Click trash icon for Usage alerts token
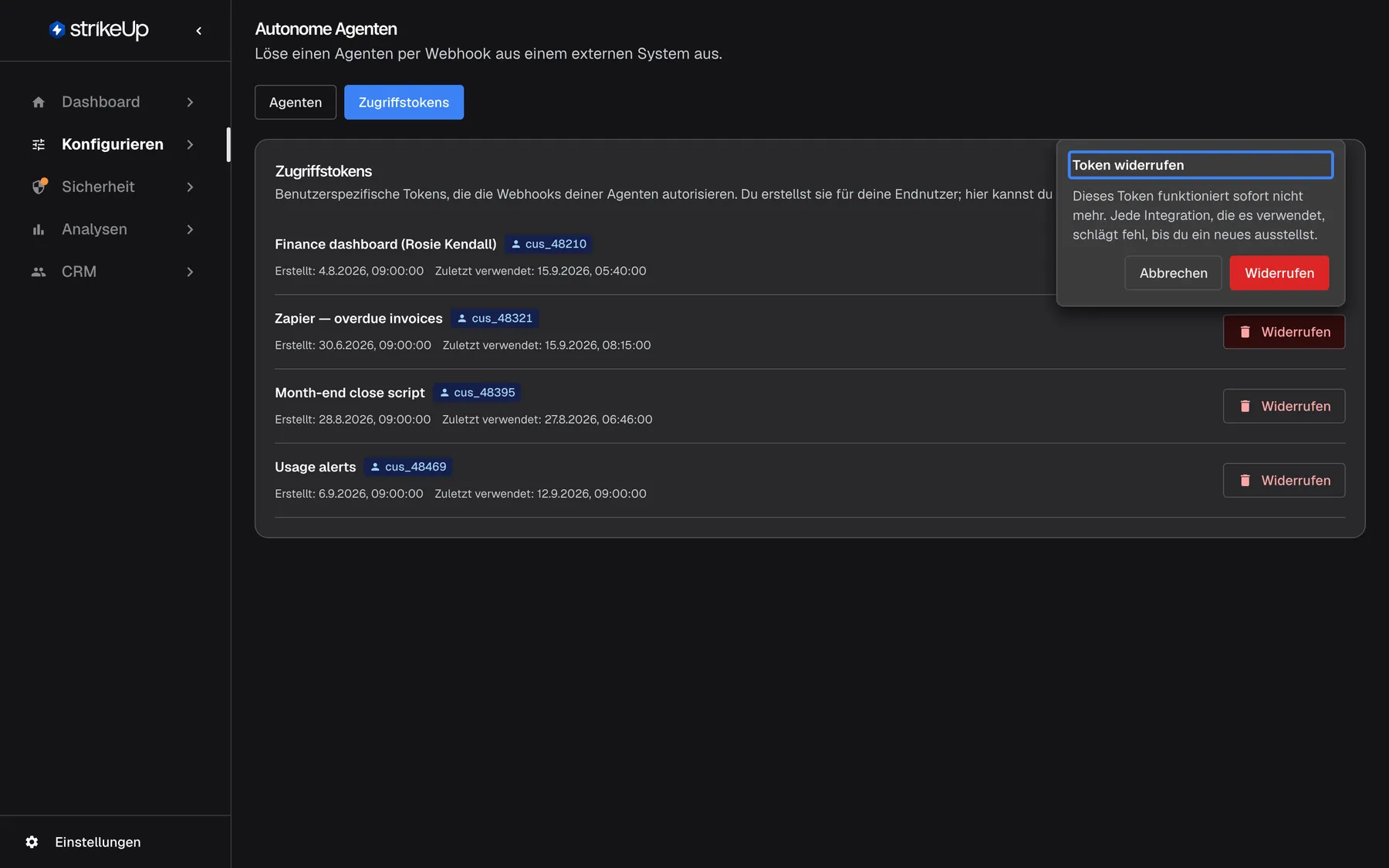 tap(1245, 480)
